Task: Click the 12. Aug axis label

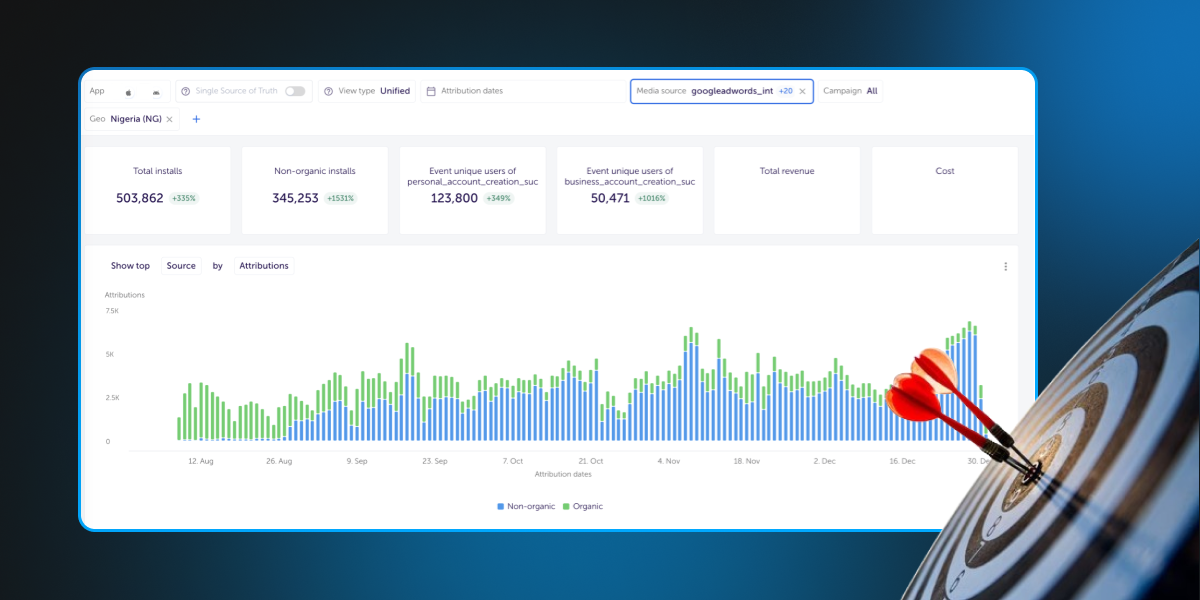Action: pyautogui.click(x=201, y=461)
